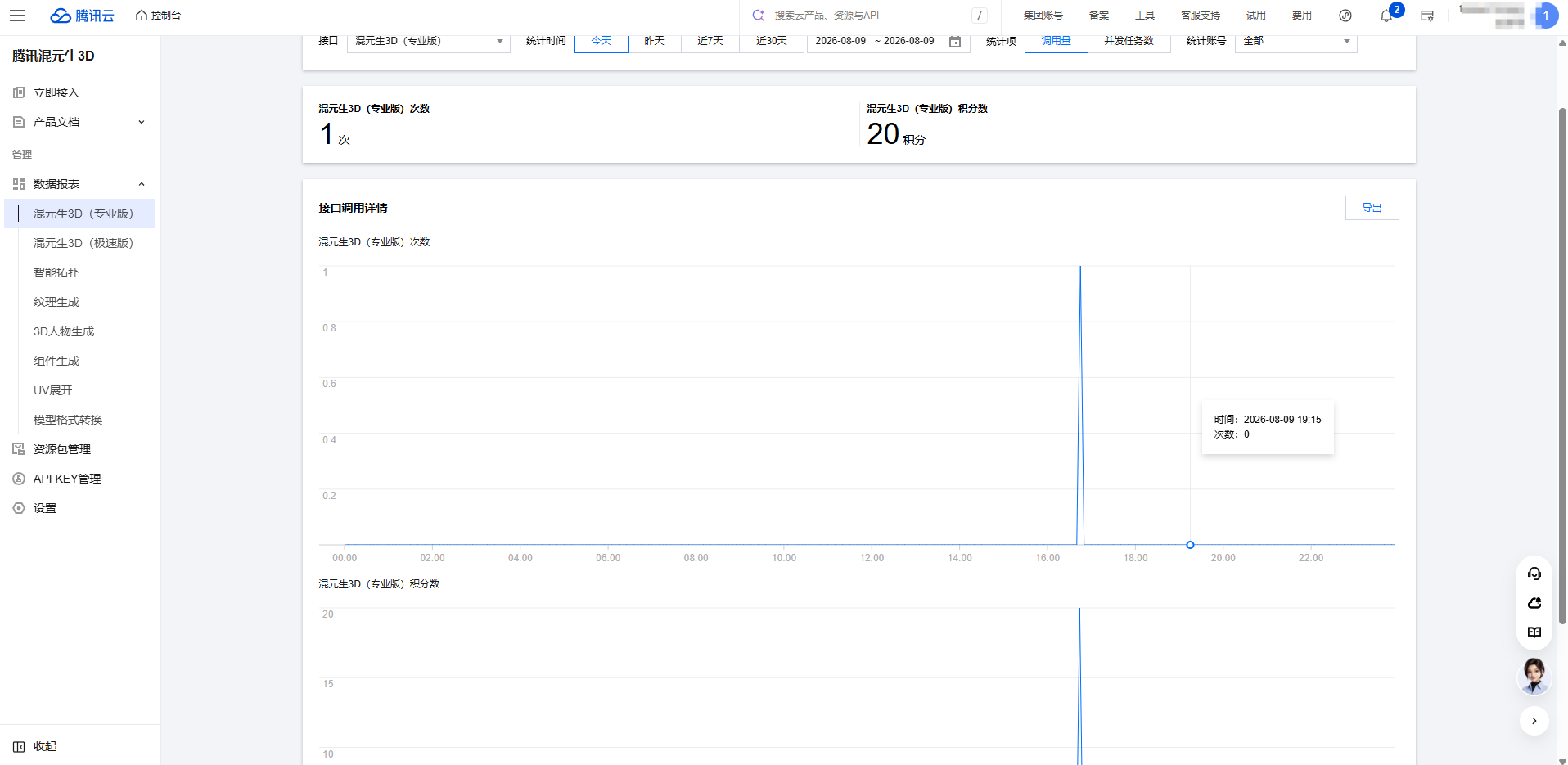
Task: Open the 集团账号 menu
Action: pos(1043,16)
